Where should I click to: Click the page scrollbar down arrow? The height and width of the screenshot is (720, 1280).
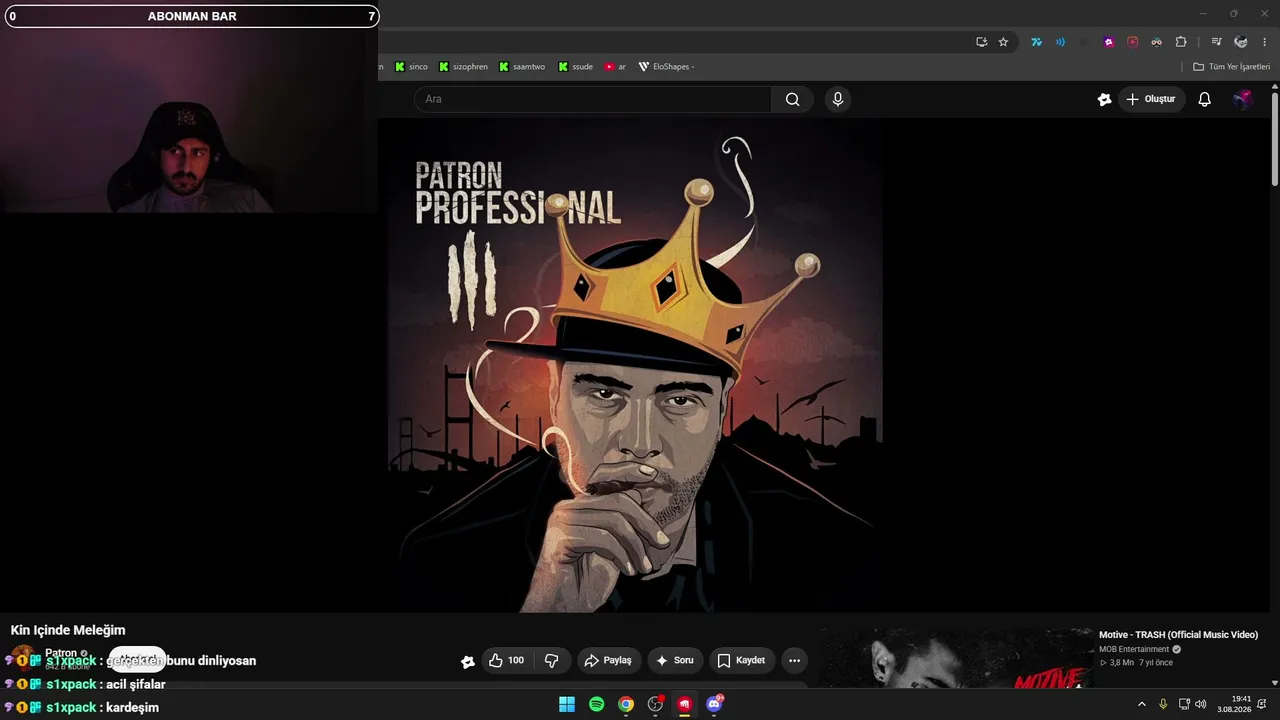(x=1274, y=683)
